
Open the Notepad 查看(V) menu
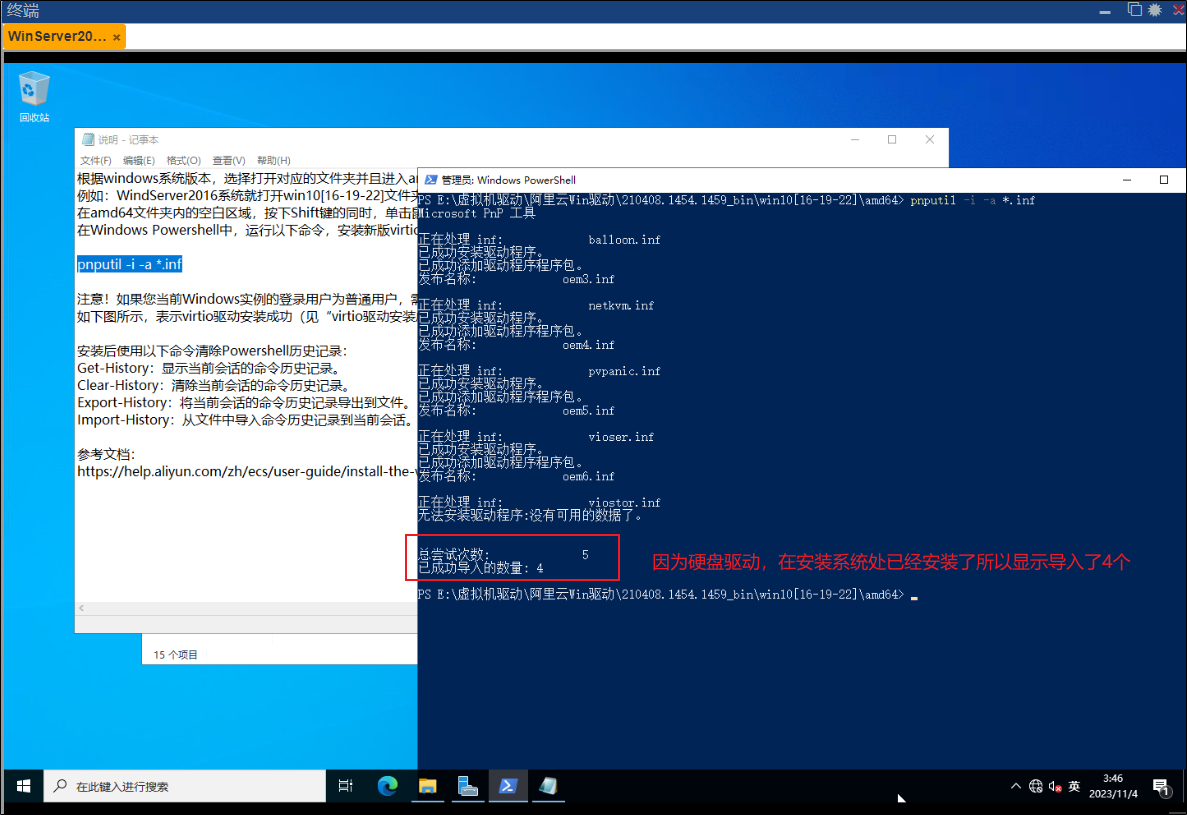229,160
